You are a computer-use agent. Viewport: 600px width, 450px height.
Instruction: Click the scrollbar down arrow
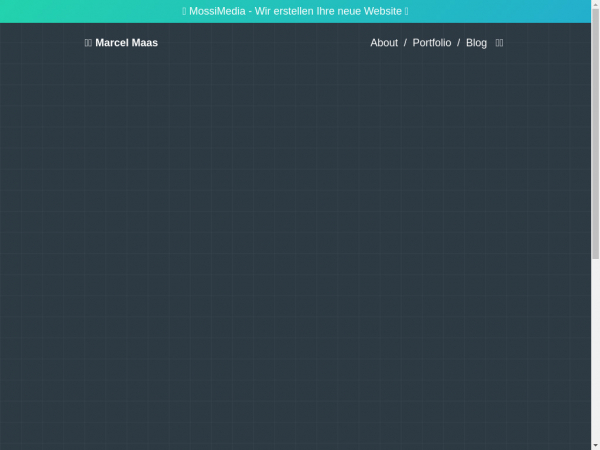[x=595, y=444]
